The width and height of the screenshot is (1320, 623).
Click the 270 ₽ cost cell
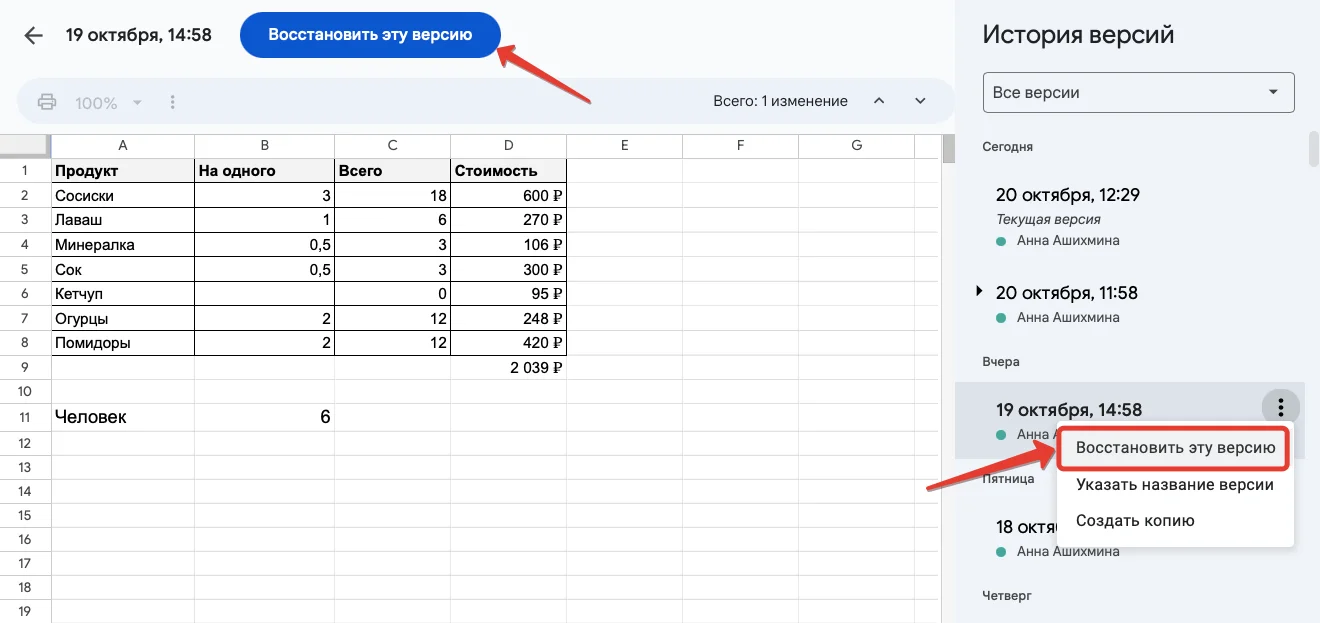pos(508,219)
